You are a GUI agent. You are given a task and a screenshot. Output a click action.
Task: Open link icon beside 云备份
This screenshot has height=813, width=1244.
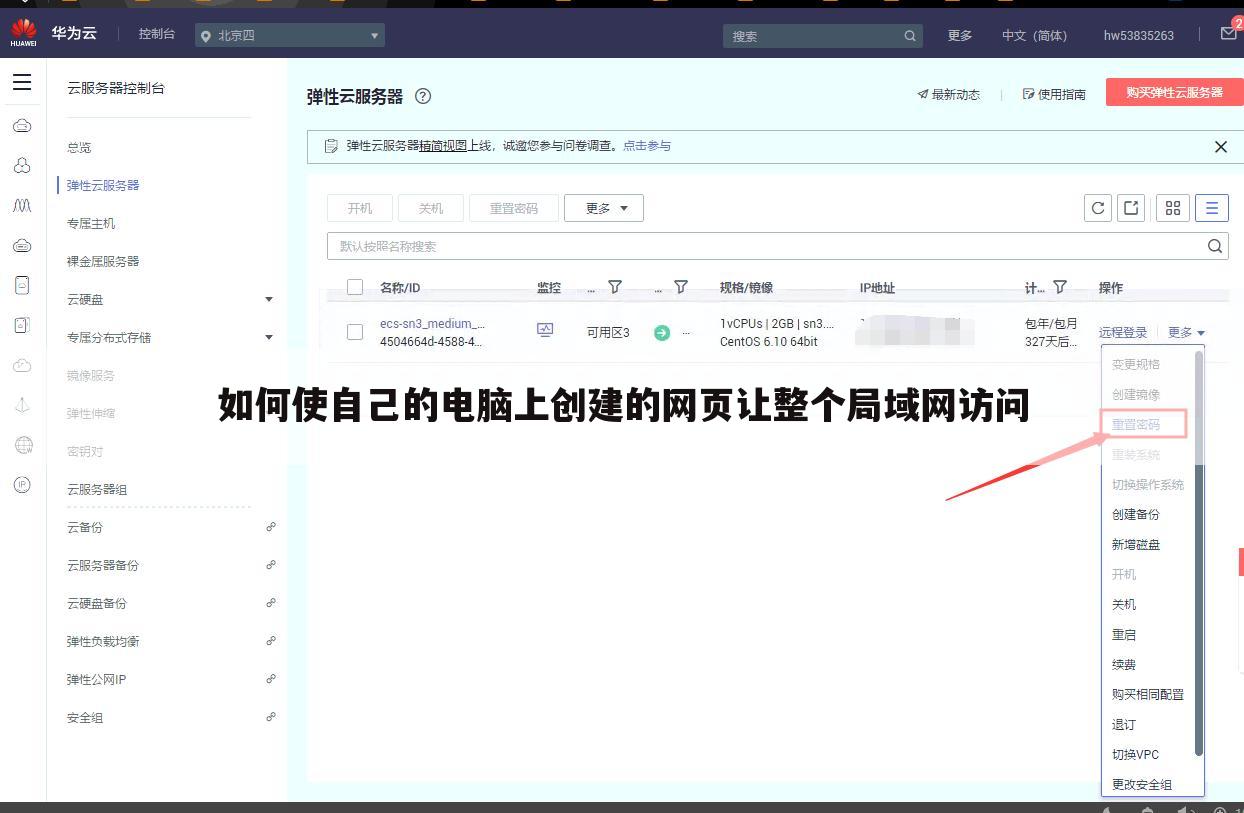click(x=271, y=527)
